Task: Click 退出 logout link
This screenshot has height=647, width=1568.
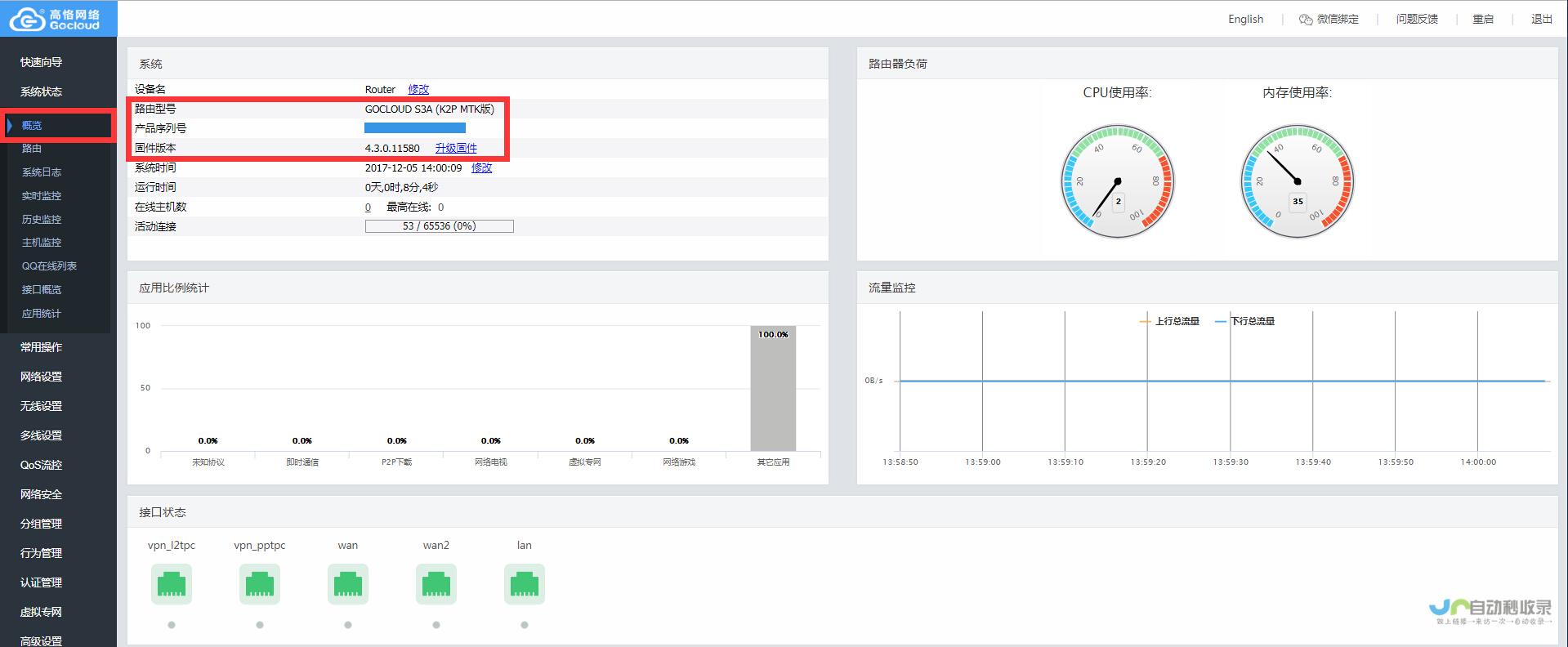Action: tap(1542, 19)
